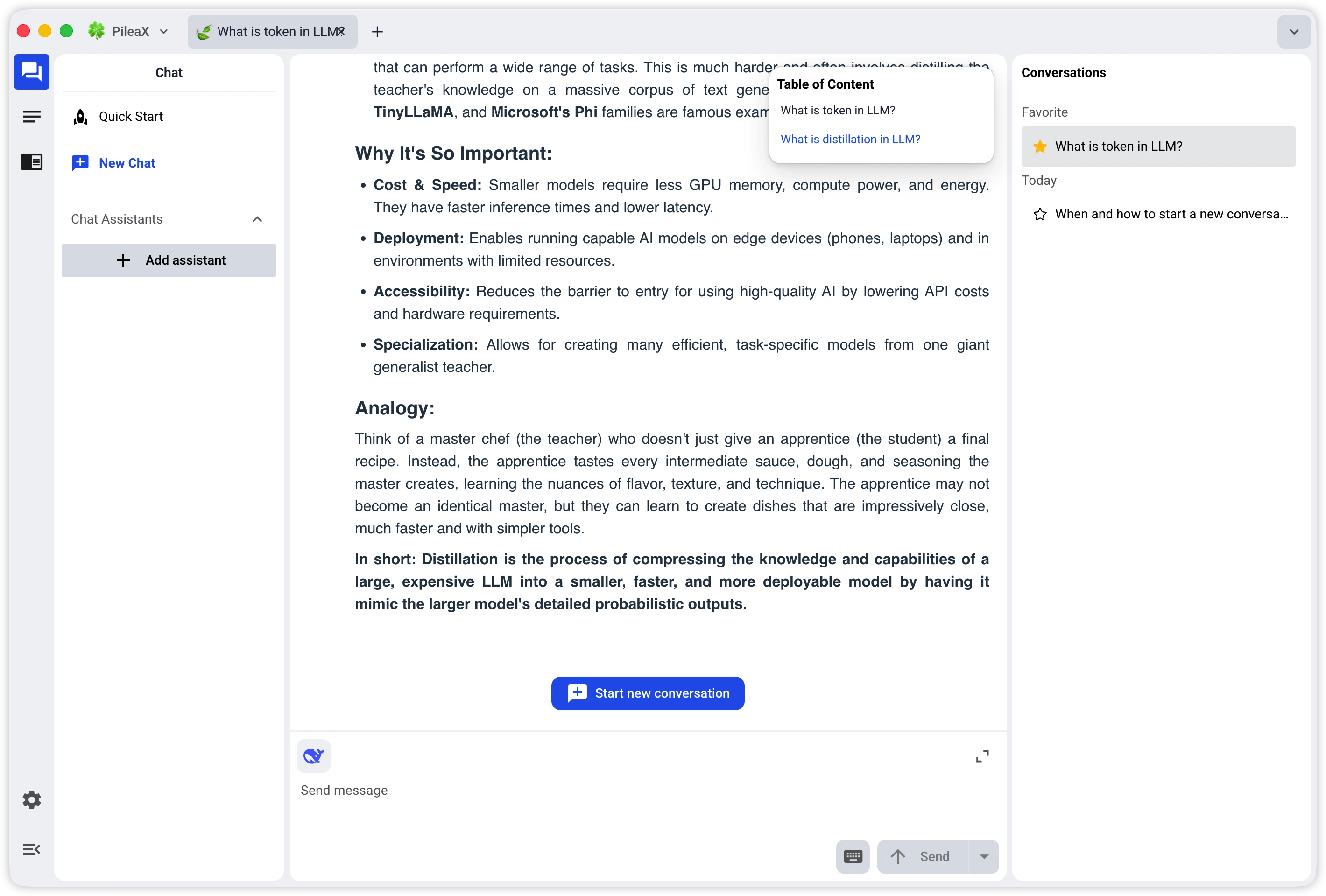Click the 'Today' section label
The image size is (1326, 896).
1039,181
